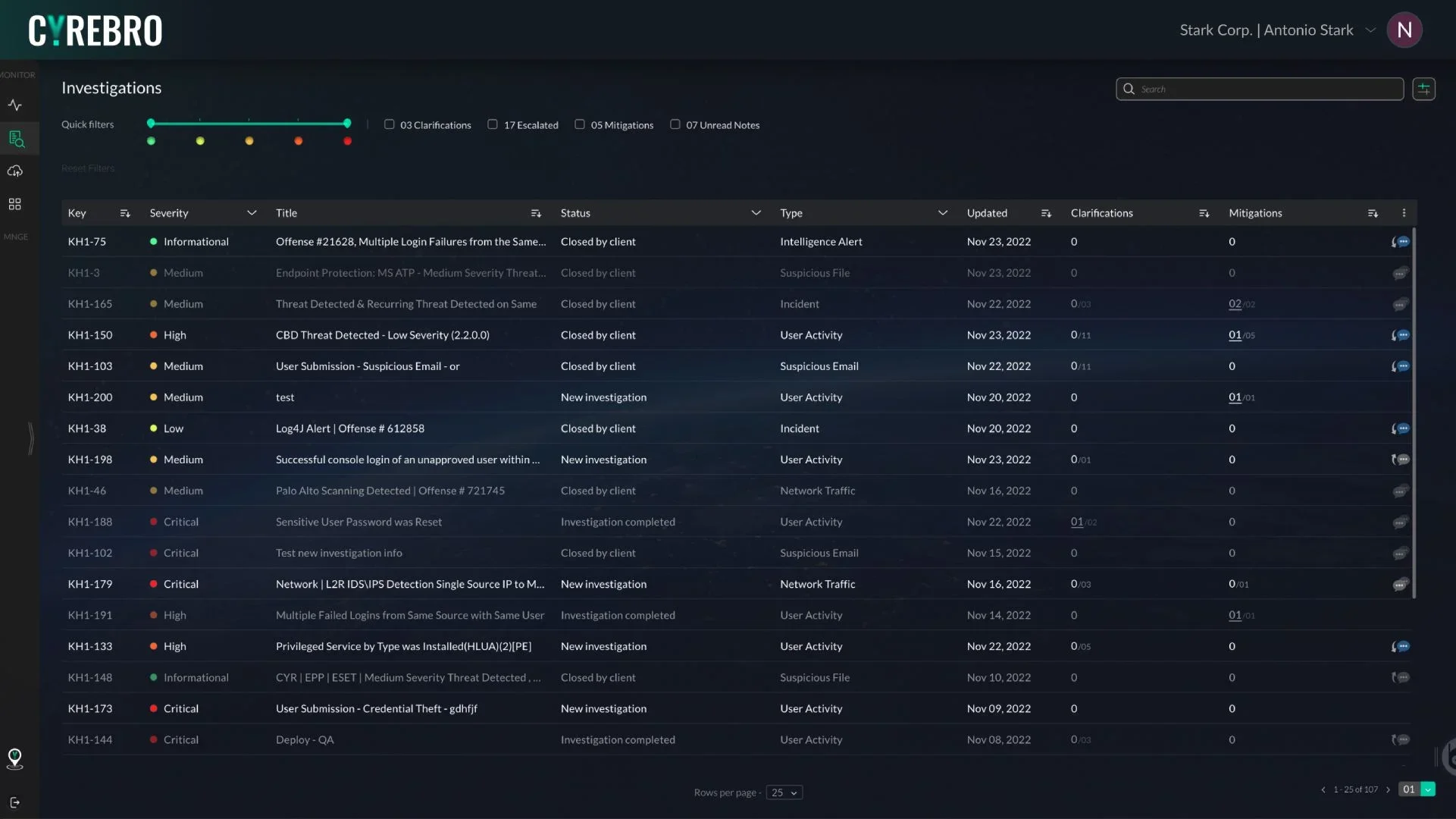Expand the Severity column filter dropdown
Viewport: 1456px width, 819px height.
pos(252,213)
